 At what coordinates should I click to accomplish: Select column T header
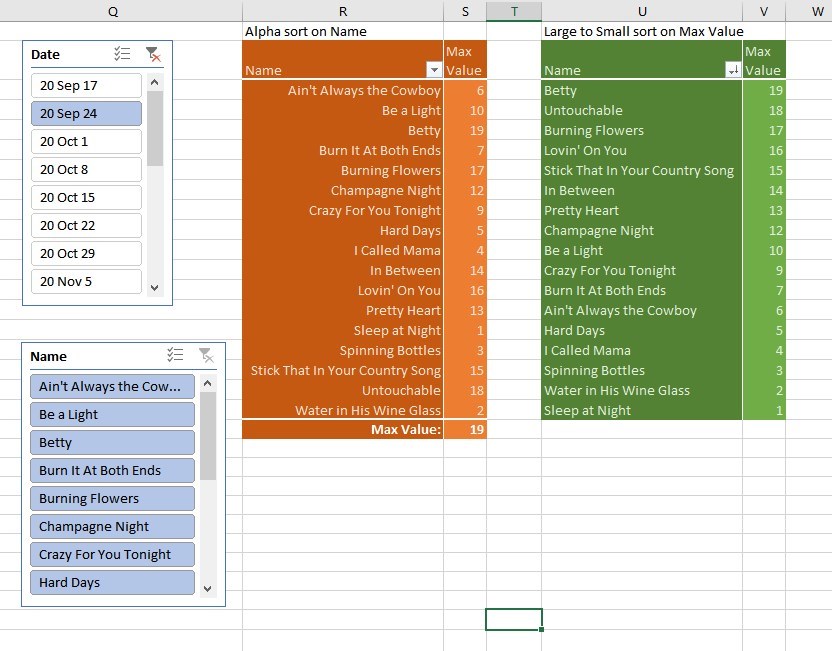tap(514, 11)
